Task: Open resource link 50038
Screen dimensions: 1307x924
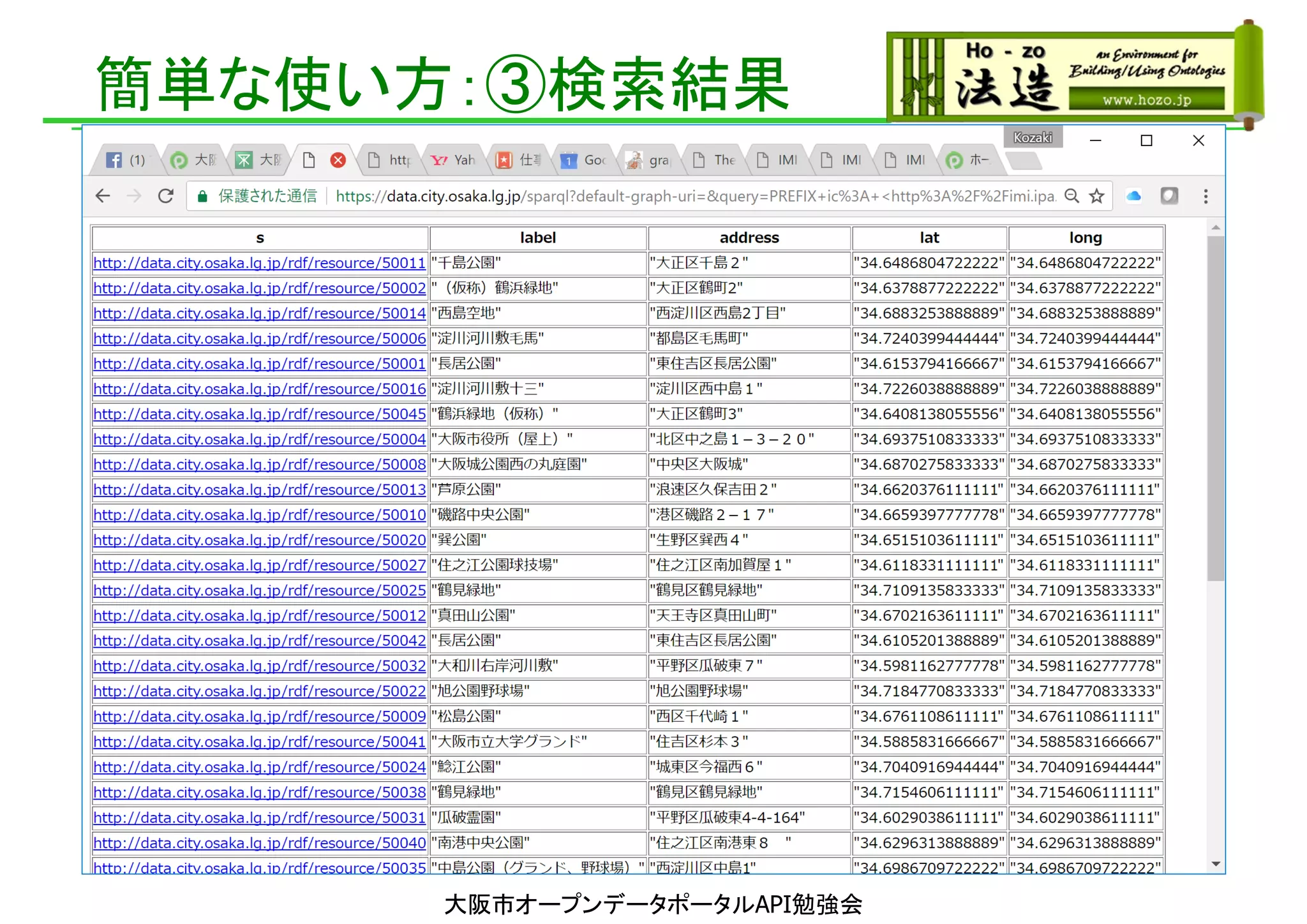Action: point(259,792)
